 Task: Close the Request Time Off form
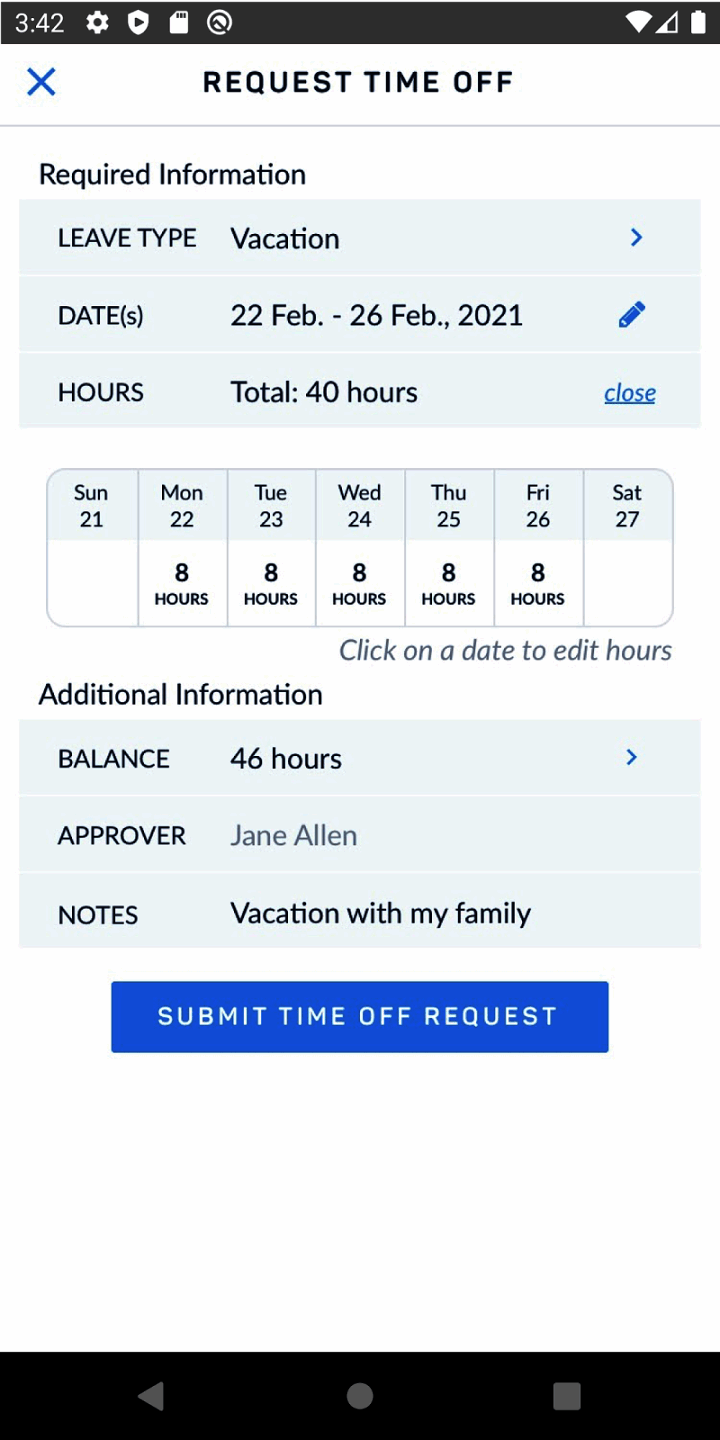pyautogui.click(x=41, y=82)
